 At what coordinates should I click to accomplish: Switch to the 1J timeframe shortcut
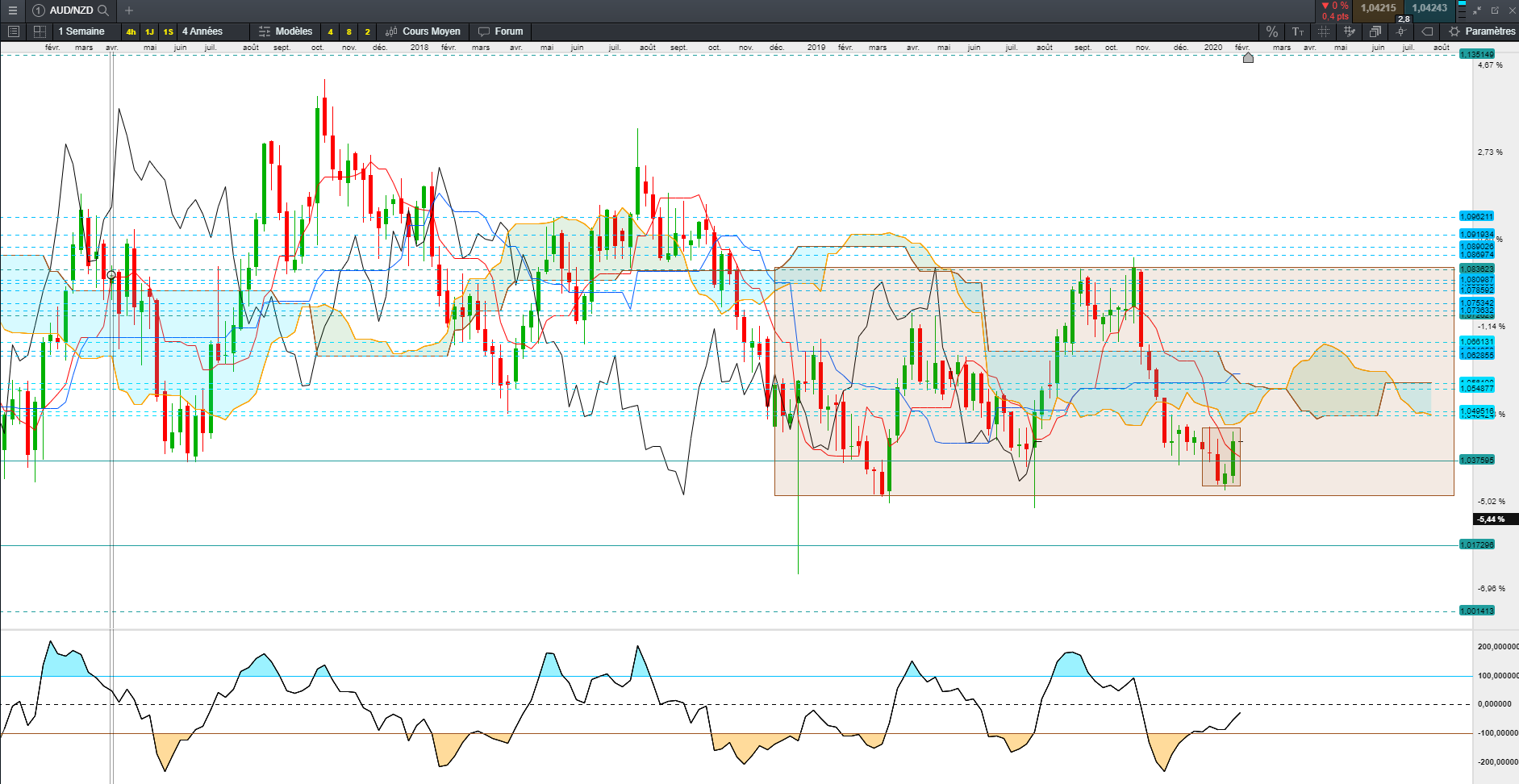point(149,32)
